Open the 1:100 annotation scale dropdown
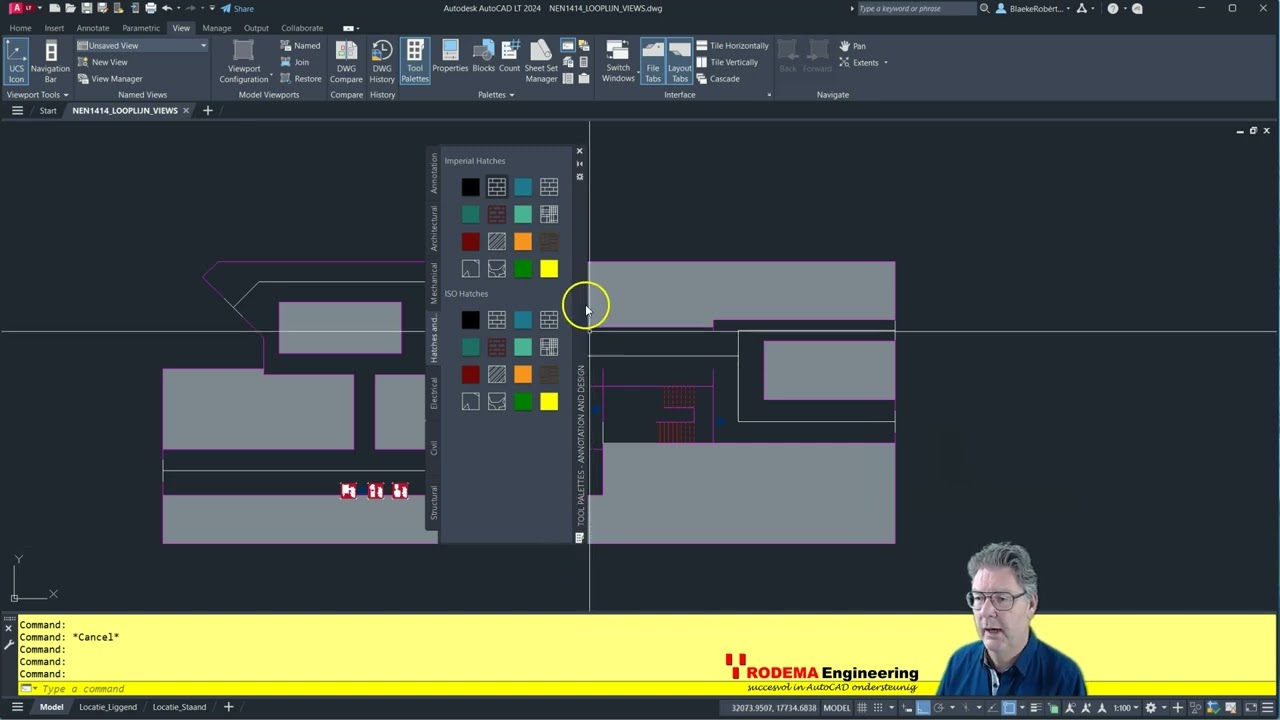1280x720 pixels. (x=1126, y=708)
